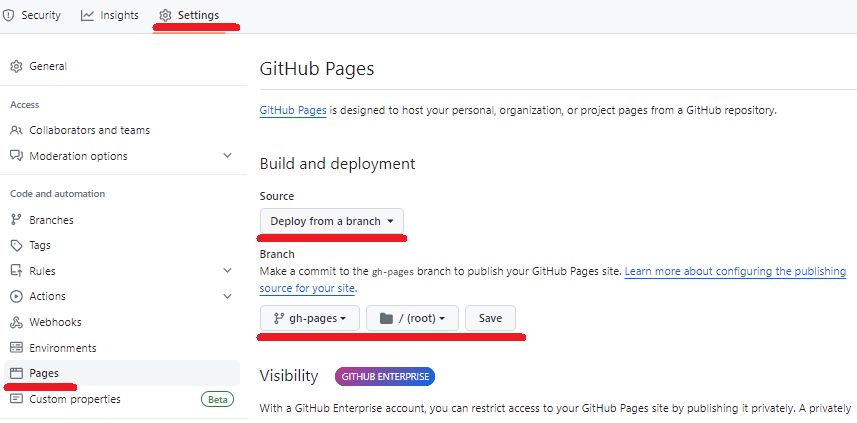Click the Collaborators people icon
The height and width of the screenshot is (423, 857).
coord(16,130)
